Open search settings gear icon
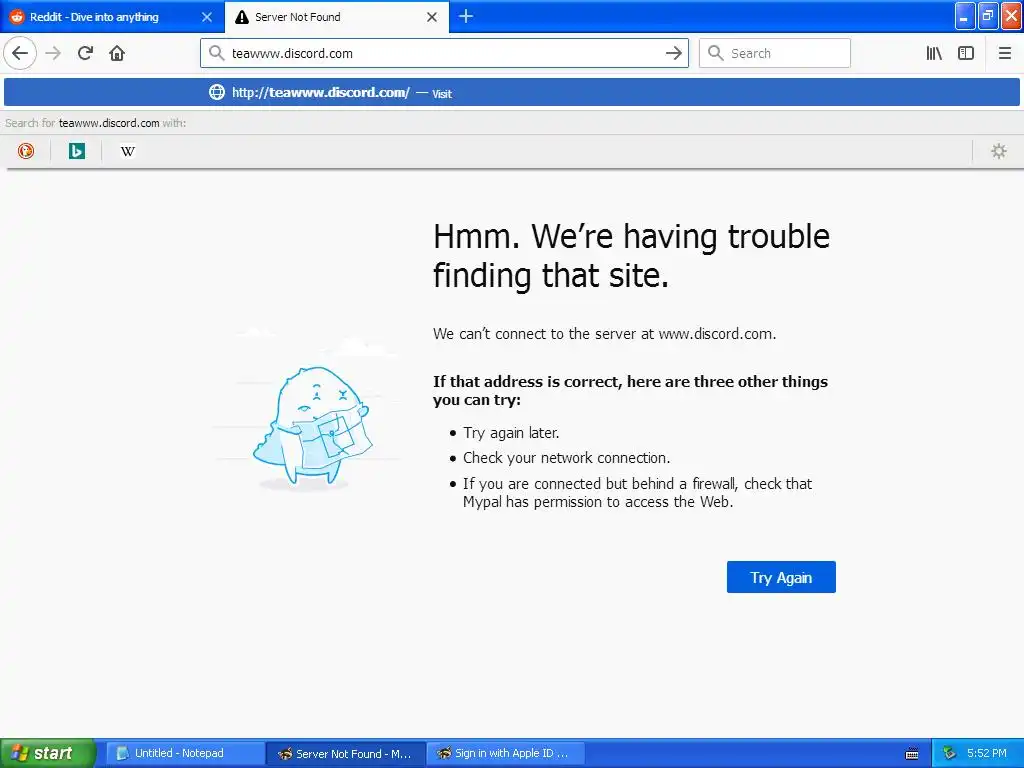This screenshot has height=768, width=1024. pyautogui.click(x=999, y=151)
